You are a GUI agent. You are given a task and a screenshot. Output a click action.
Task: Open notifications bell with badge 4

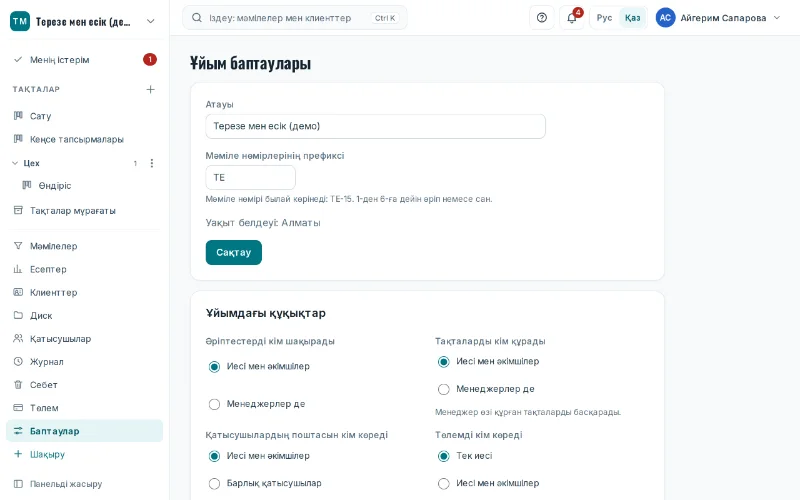(572, 18)
